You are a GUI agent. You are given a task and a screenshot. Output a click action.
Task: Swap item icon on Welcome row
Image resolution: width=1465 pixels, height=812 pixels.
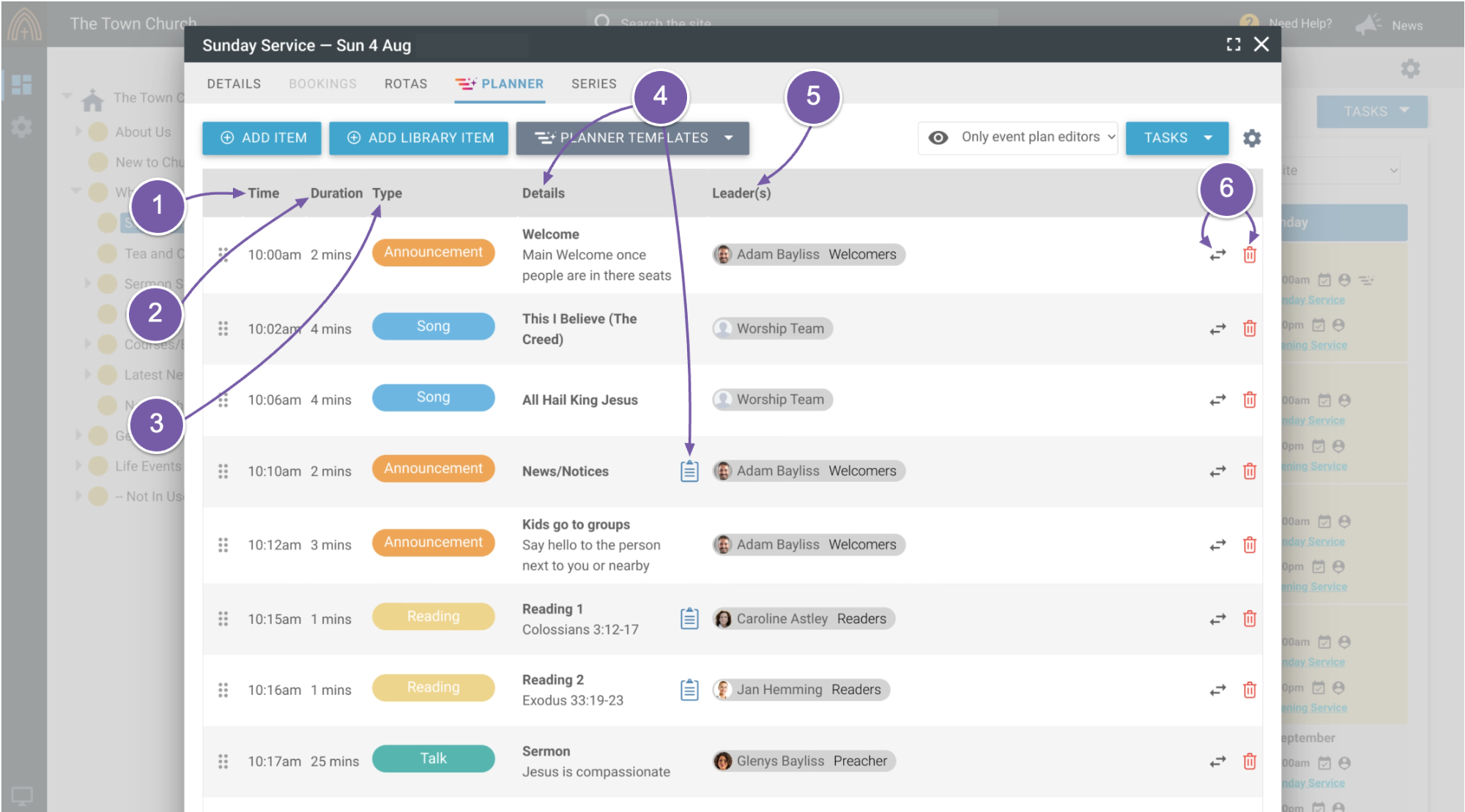1217,255
